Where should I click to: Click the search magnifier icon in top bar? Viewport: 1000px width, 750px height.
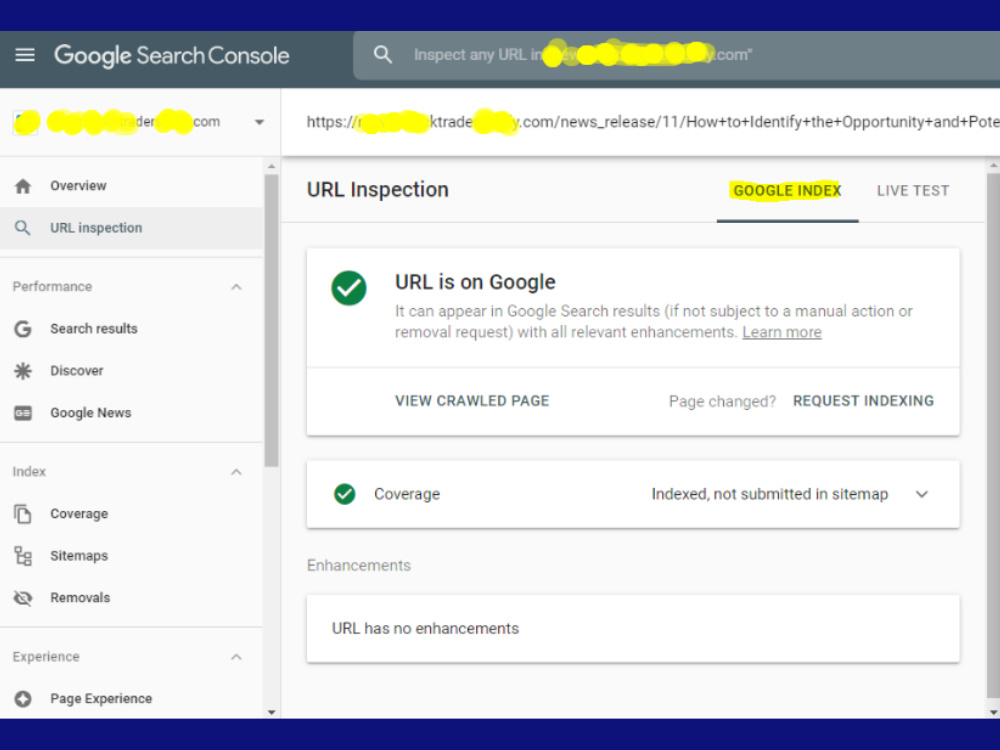coord(383,55)
